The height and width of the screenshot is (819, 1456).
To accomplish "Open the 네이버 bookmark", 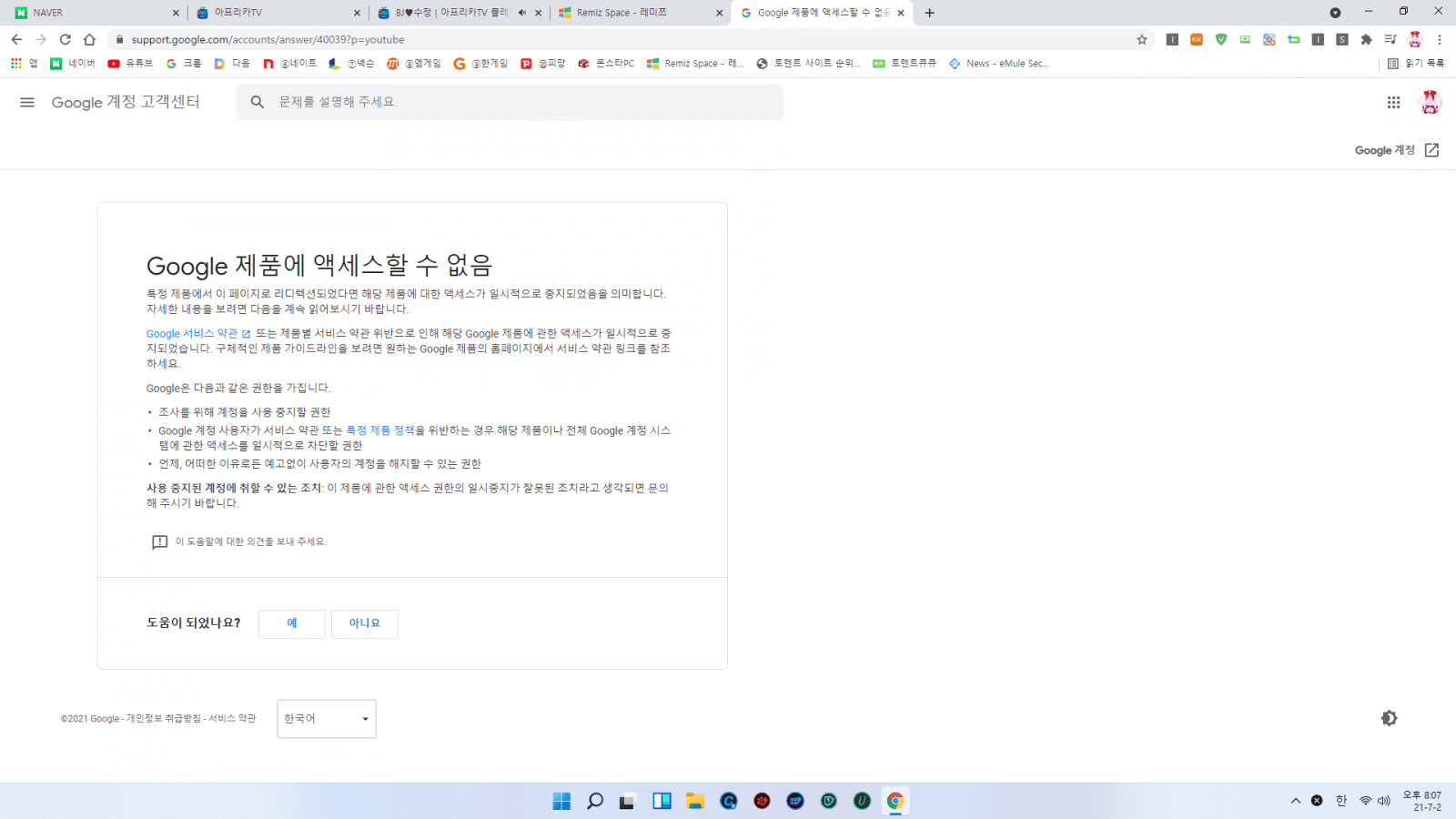I will [73, 63].
